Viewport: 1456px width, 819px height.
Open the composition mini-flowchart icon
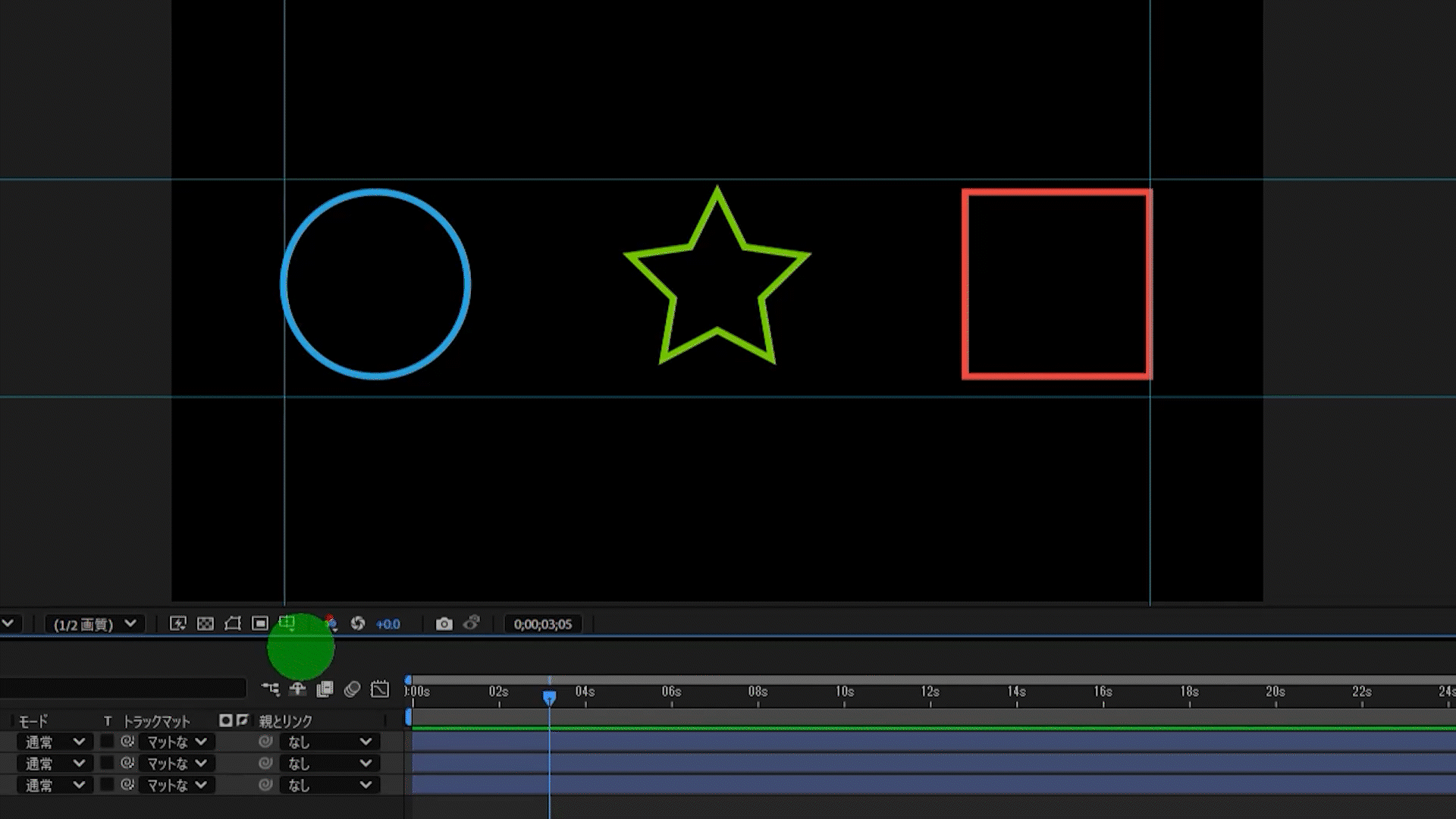271,689
